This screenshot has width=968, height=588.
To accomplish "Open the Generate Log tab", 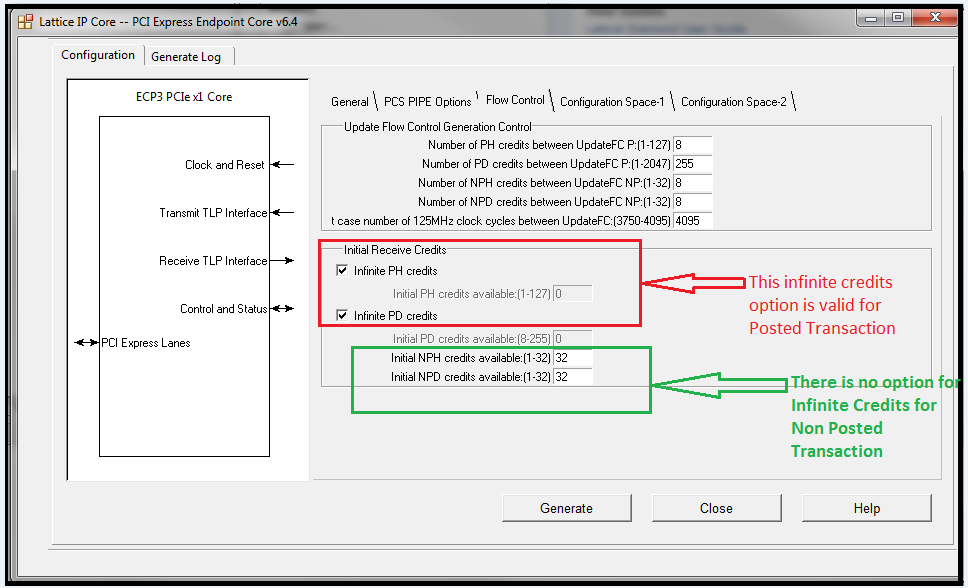I will click(x=186, y=57).
